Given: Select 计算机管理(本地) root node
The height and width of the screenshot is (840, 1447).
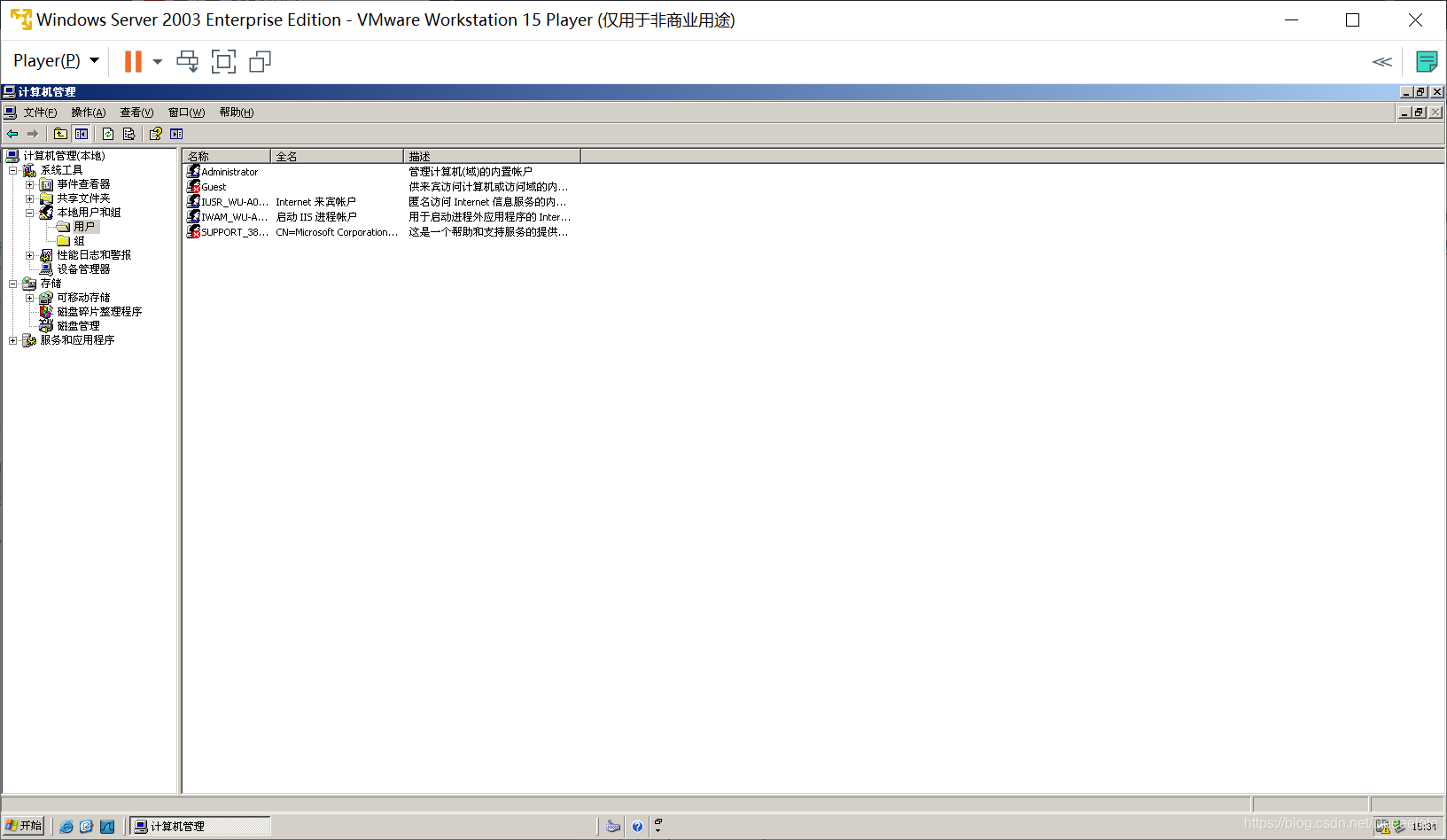Looking at the screenshot, I should (x=64, y=156).
